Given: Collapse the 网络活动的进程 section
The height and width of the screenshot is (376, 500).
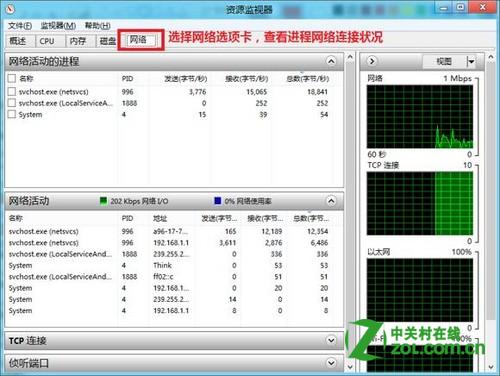Looking at the screenshot, I should pyautogui.click(x=331, y=61).
